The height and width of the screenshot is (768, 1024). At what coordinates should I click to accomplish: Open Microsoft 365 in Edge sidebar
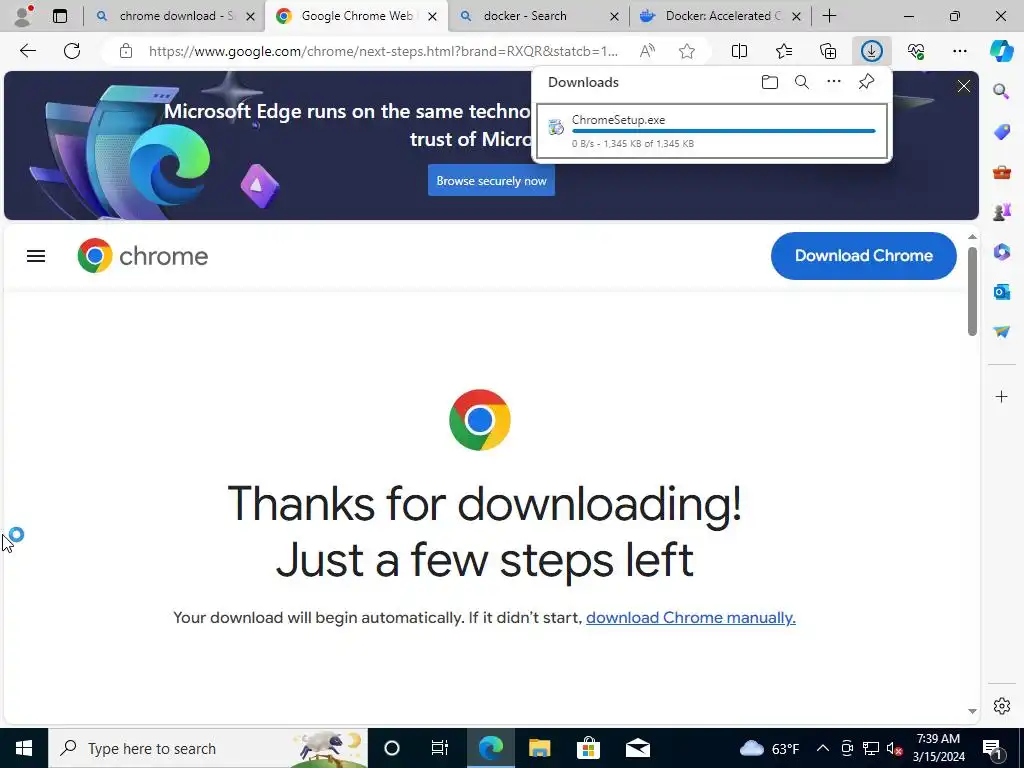[1001, 251]
